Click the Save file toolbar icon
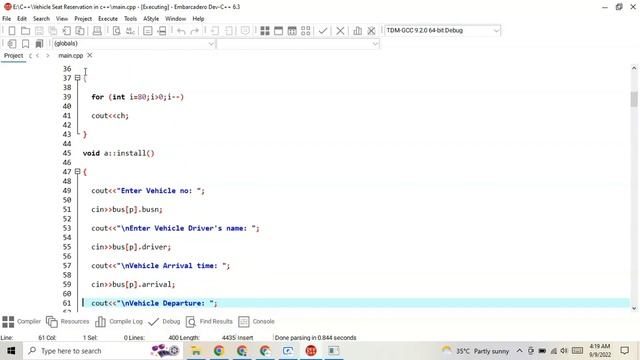640x360 pixels. [x=39, y=31]
